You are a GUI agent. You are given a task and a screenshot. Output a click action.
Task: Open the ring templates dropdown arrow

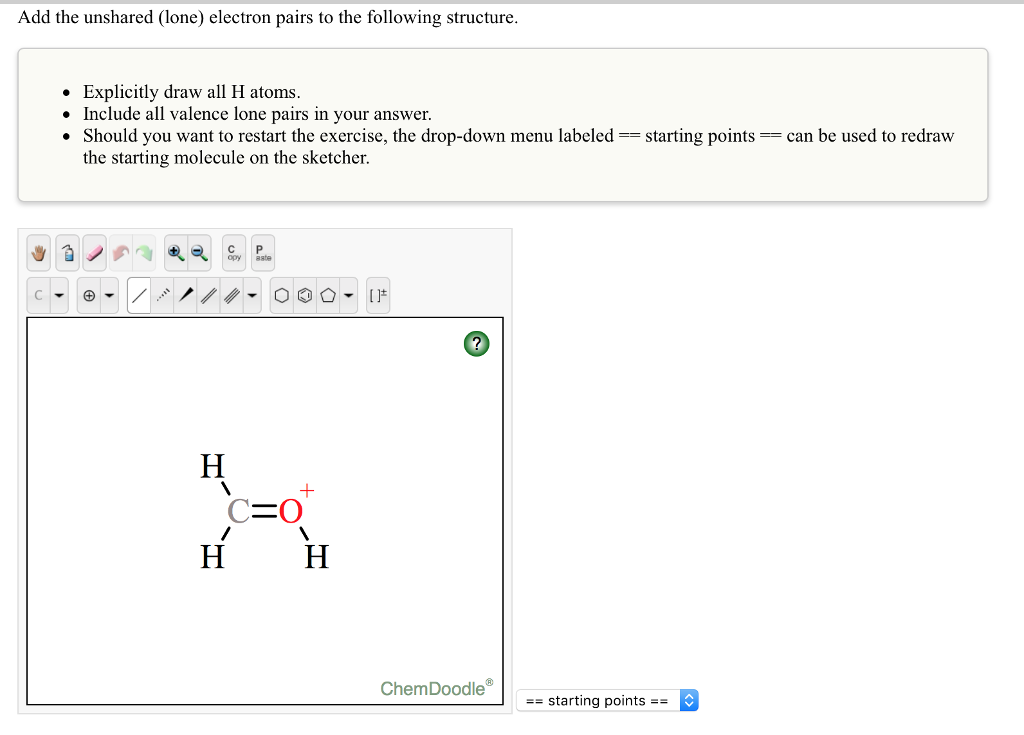[x=348, y=295]
